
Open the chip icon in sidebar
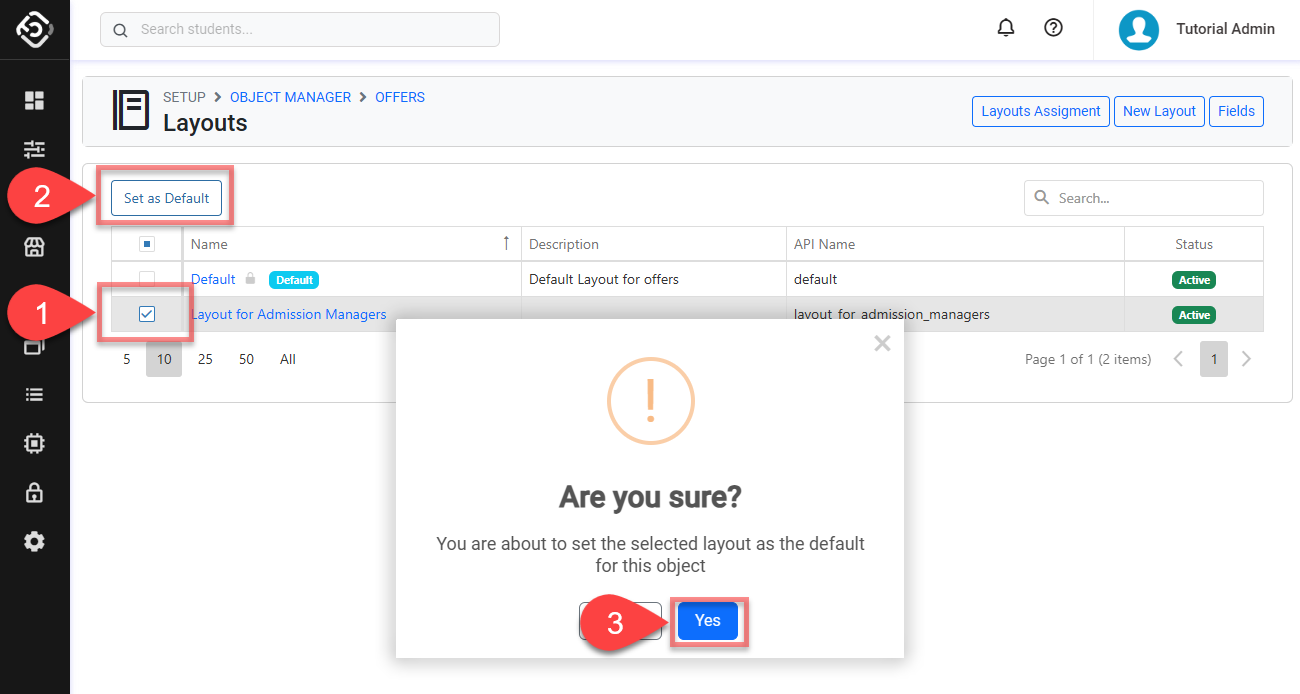click(34, 443)
